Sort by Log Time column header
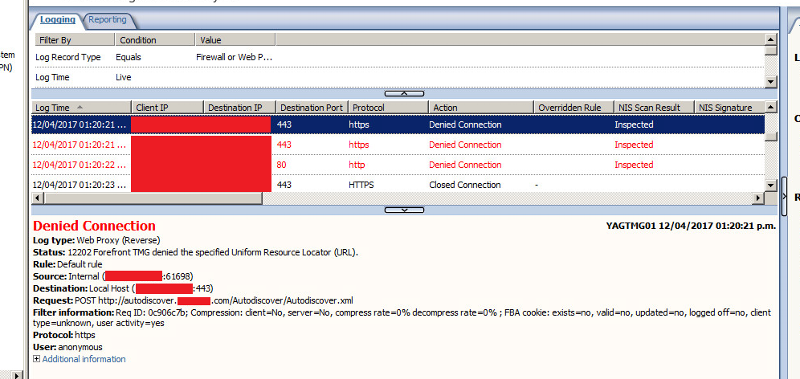Screen dimensions: 800x379 point(82,108)
